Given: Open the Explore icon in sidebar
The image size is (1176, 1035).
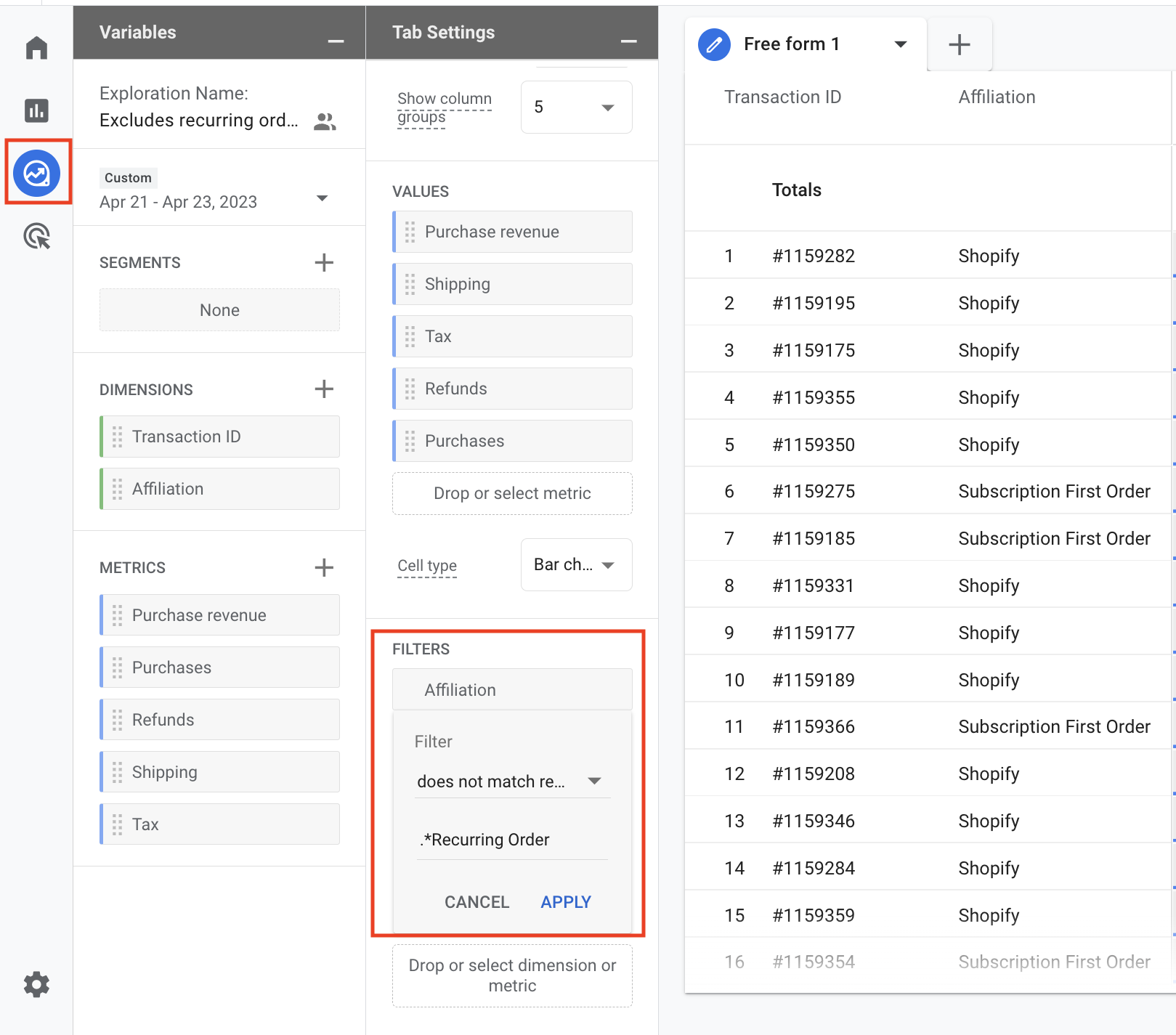Looking at the screenshot, I should tap(36, 174).
